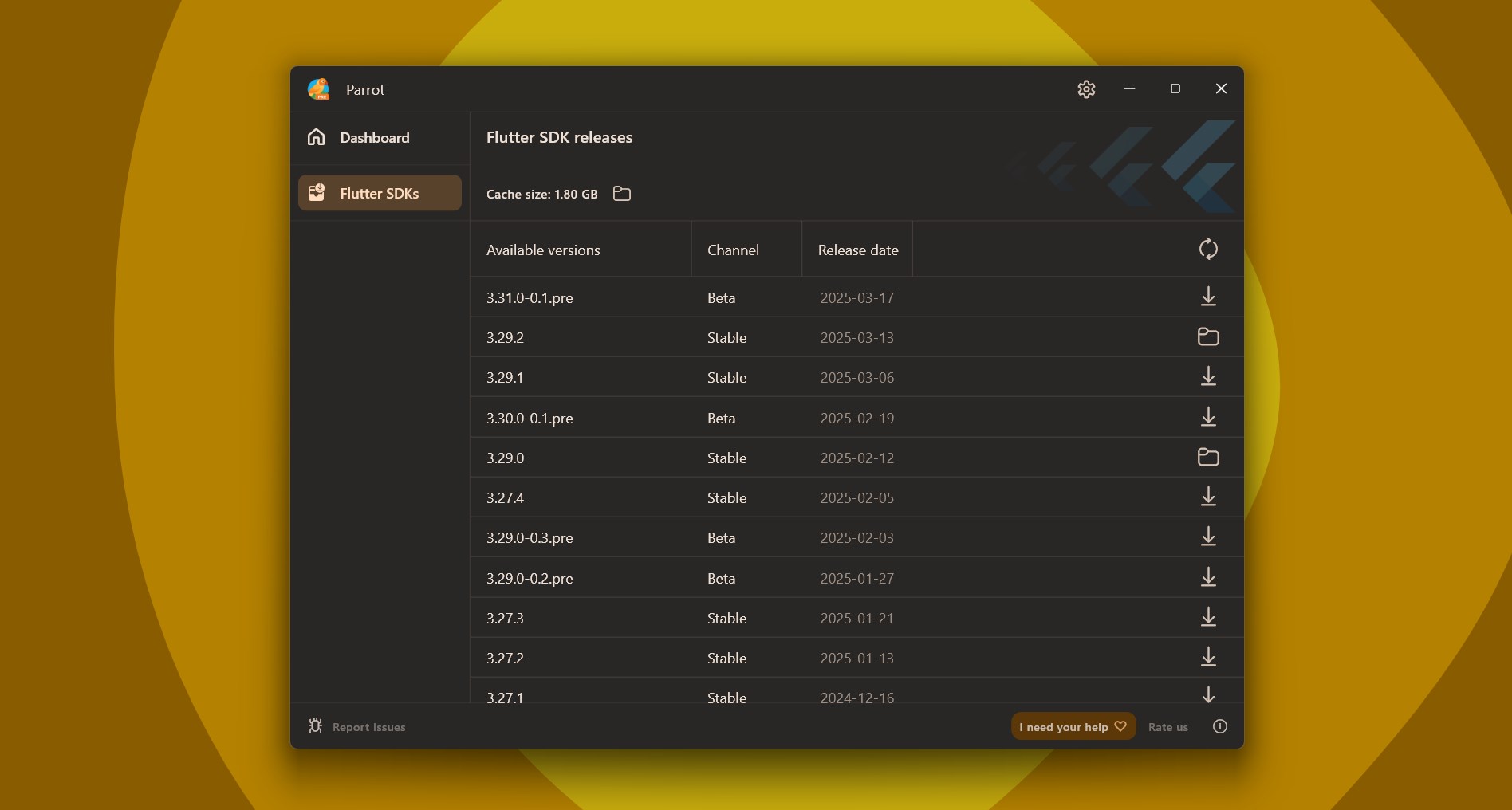
Task: Open installed folder for version 3.29.0
Action: (x=1208, y=457)
